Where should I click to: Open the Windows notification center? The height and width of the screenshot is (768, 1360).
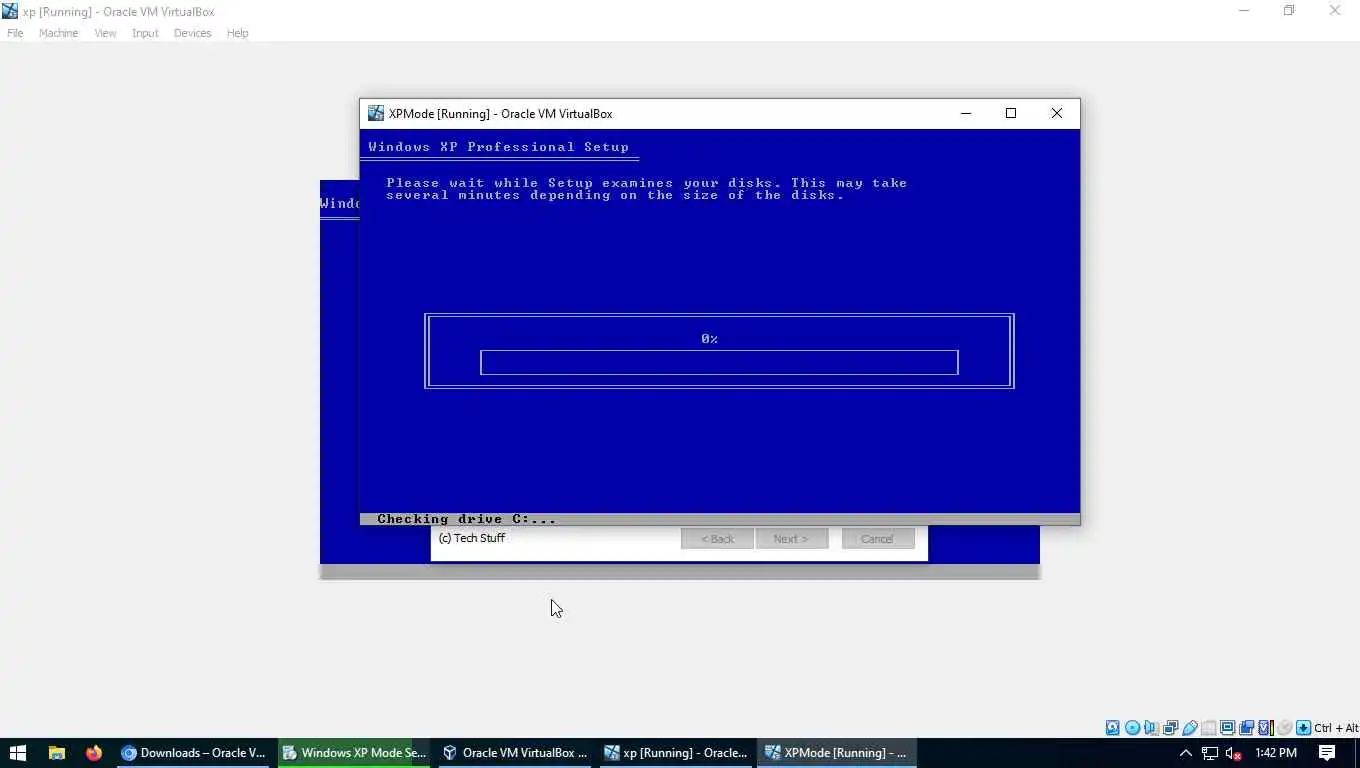click(1327, 753)
